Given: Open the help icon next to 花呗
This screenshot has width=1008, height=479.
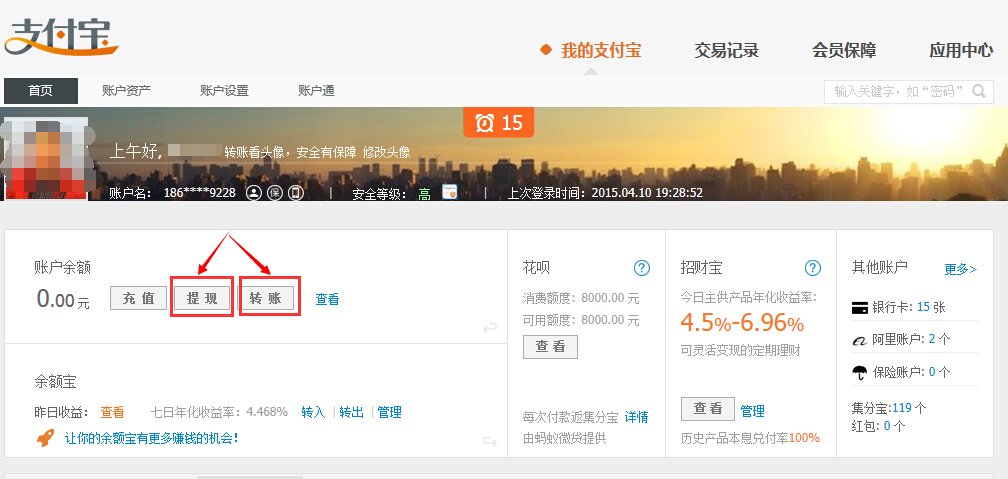Looking at the screenshot, I should (x=642, y=268).
